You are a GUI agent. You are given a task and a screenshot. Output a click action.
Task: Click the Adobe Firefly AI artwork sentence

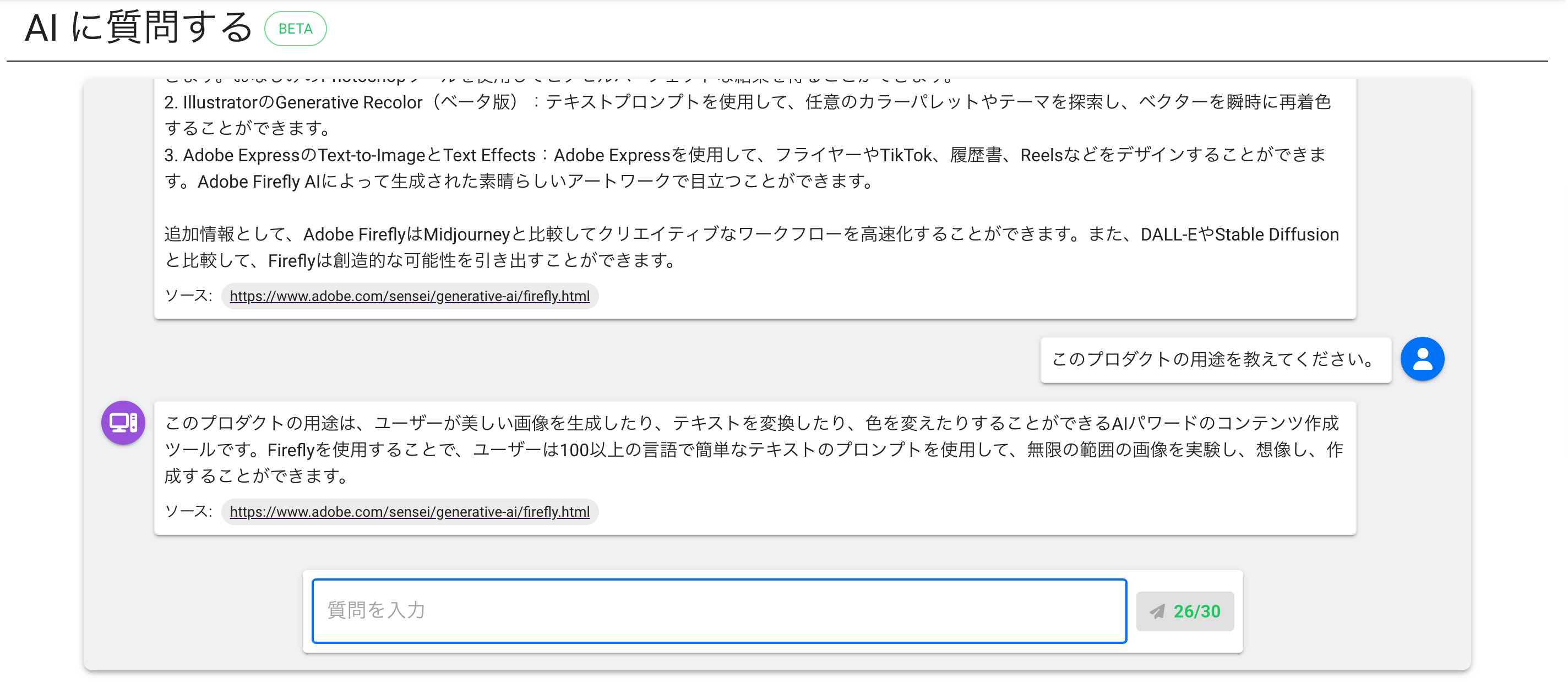pyautogui.click(x=536, y=182)
